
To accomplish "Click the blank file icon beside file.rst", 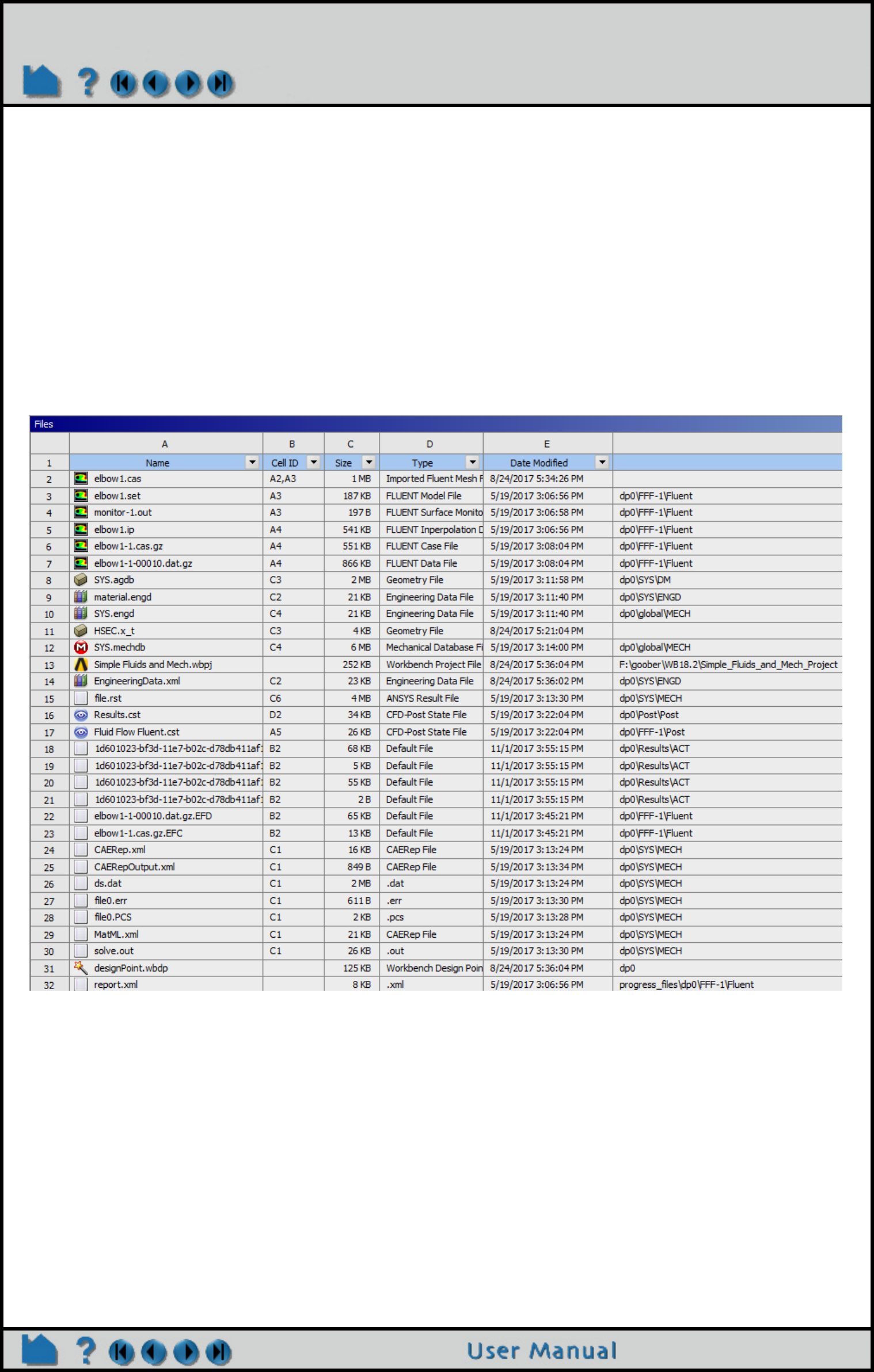I will click(81, 698).
